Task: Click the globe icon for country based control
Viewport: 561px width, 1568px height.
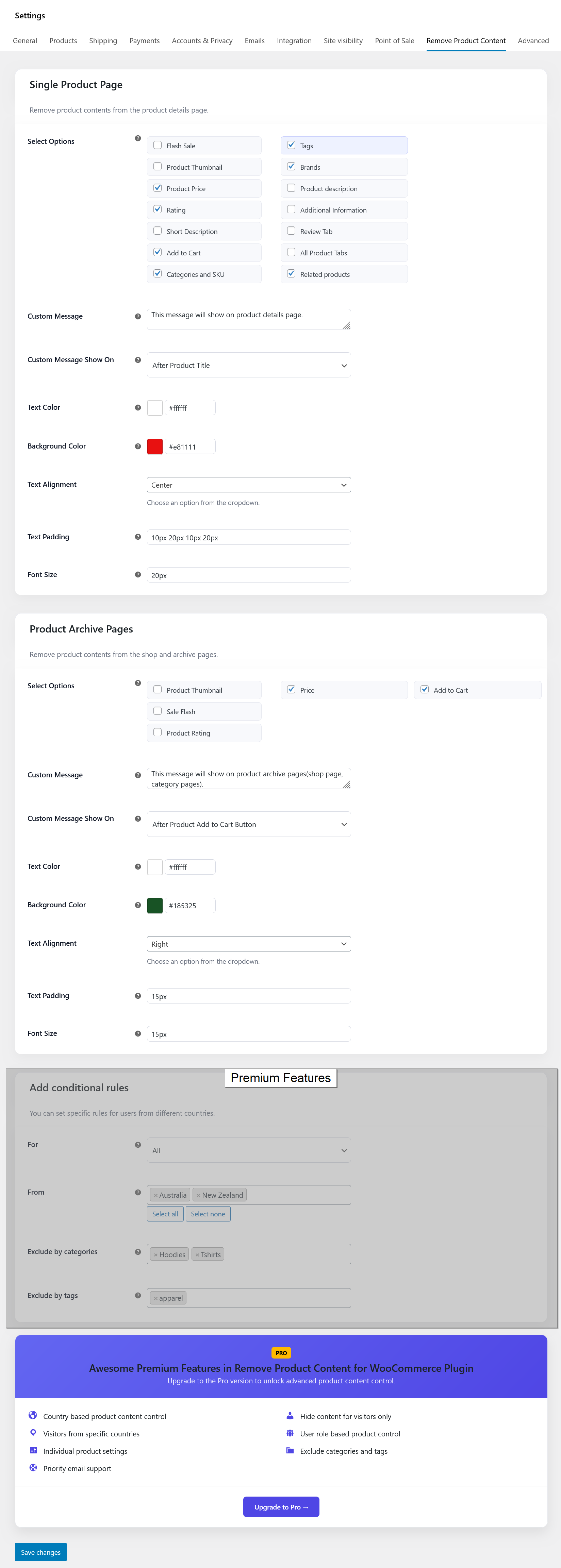Action: [x=33, y=1416]
